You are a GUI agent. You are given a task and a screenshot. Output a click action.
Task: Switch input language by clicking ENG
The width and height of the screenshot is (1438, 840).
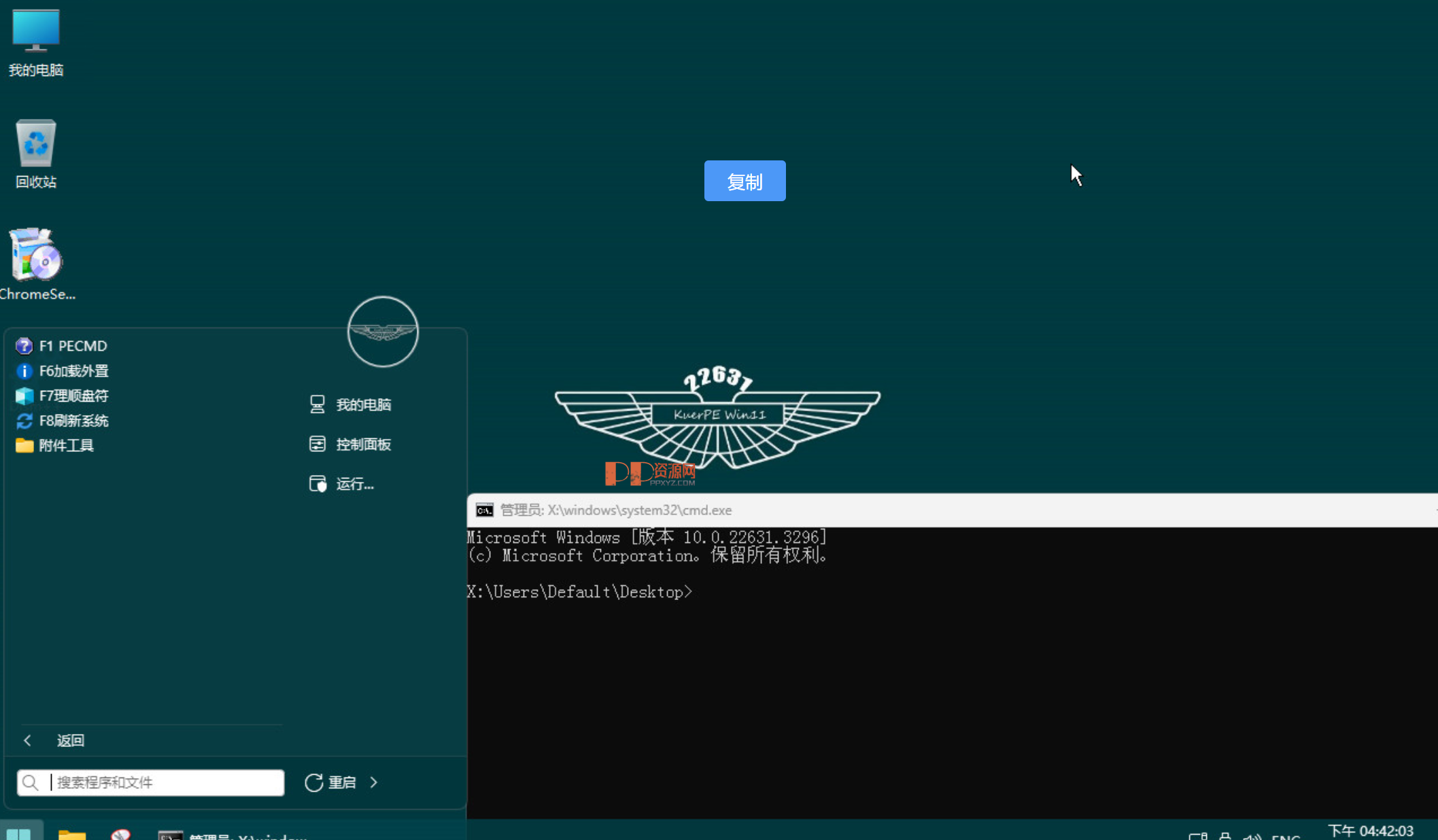(1286, 837)
